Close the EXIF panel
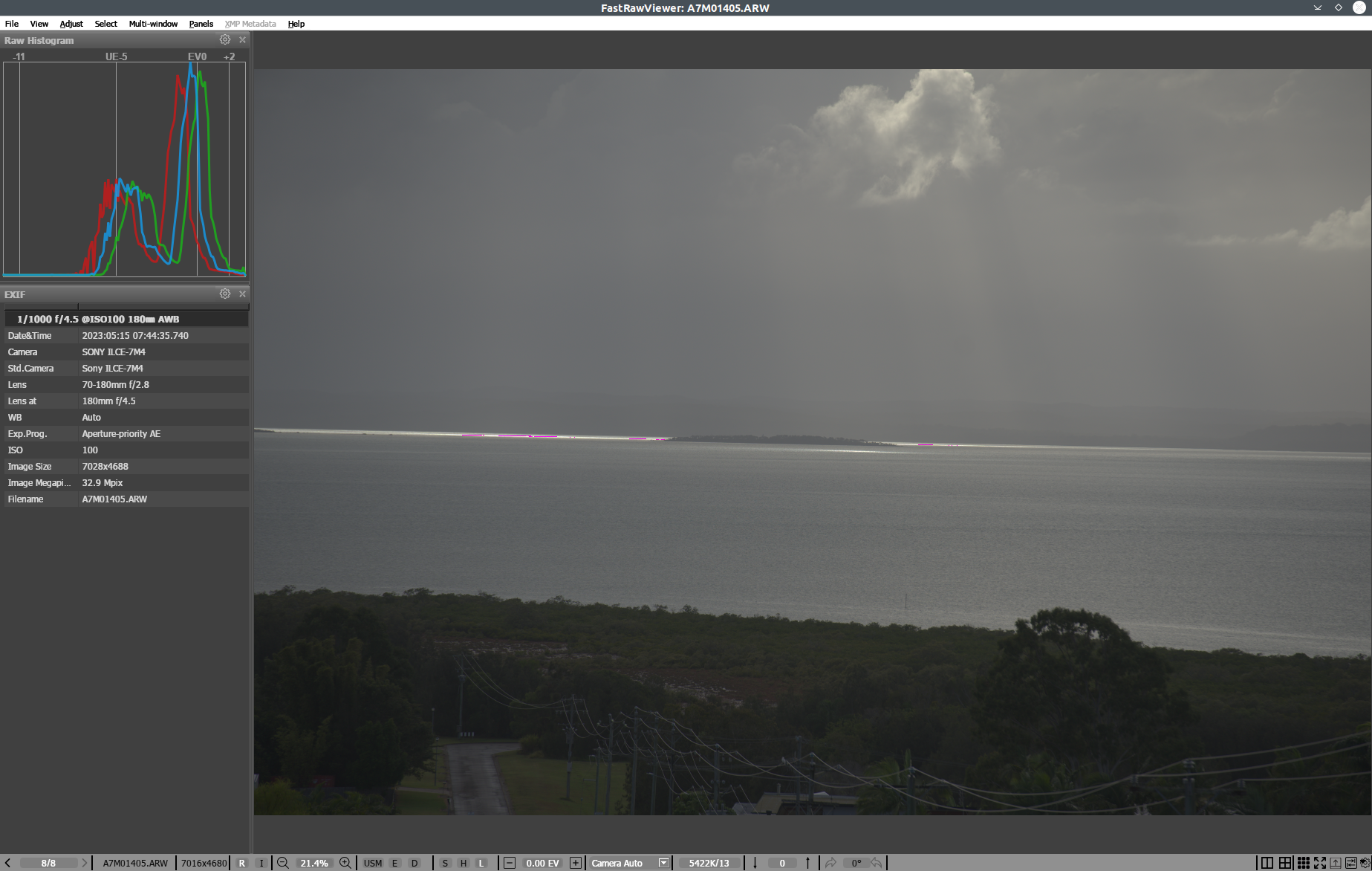This screenshot has height=871, width=1372. click(242, 294)
